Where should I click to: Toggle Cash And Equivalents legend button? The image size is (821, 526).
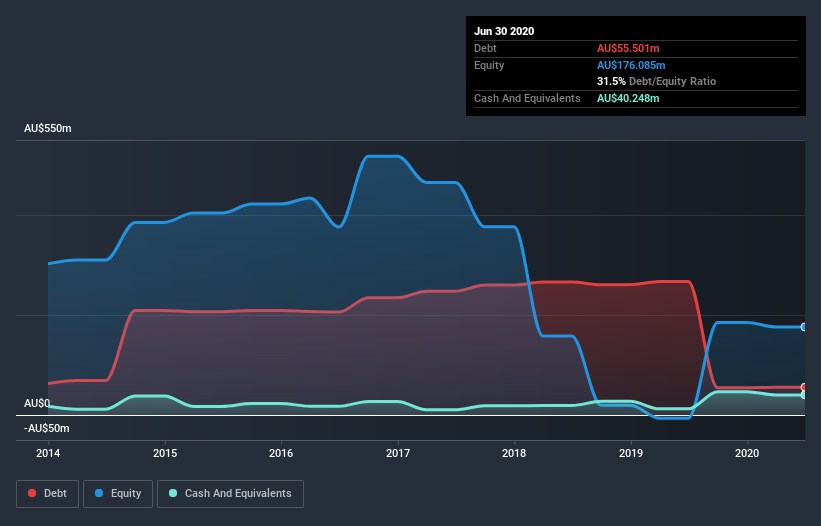pos(230,494)
